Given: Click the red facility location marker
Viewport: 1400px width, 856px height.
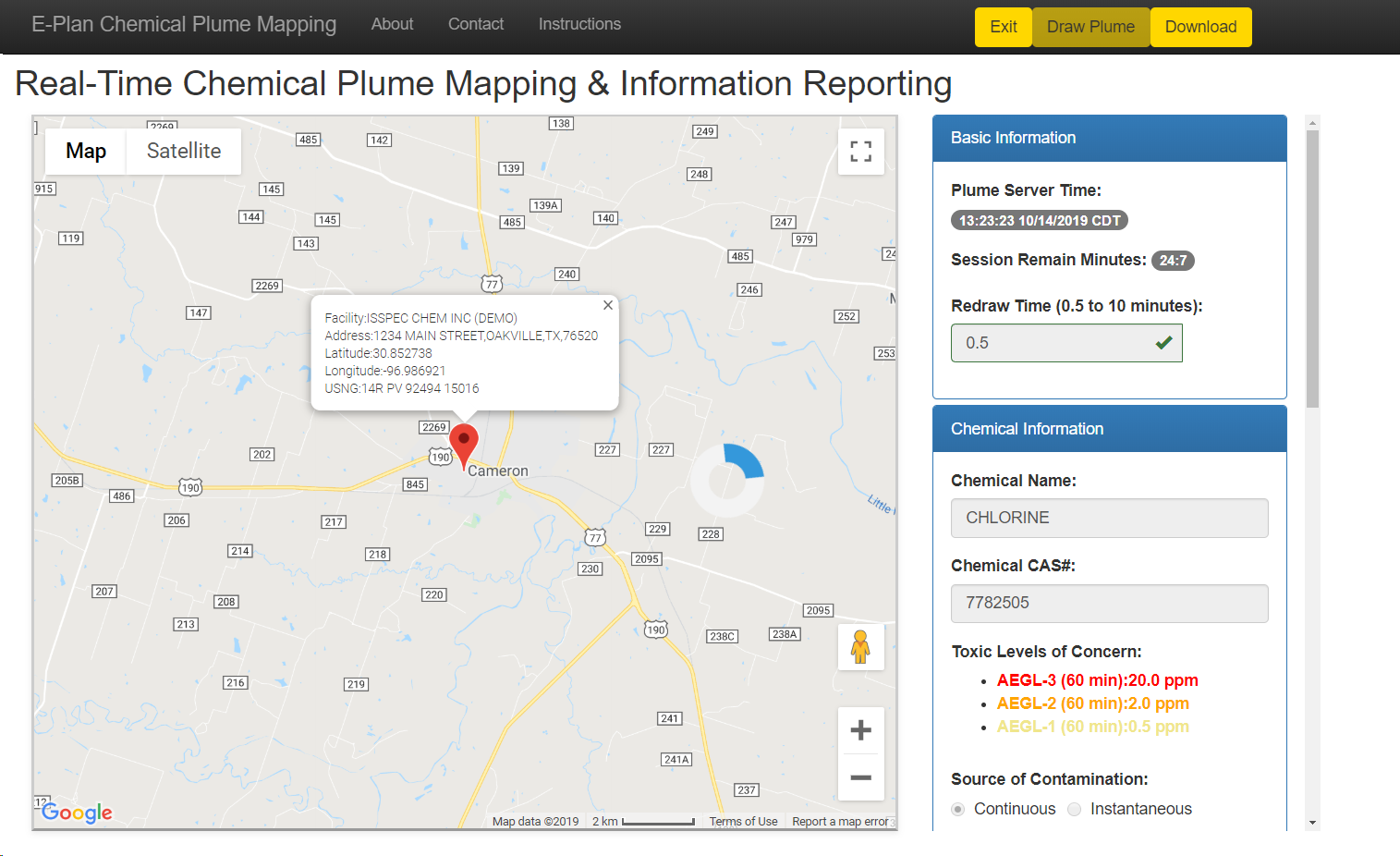Looking at the screenshot, I should (x=464, y=444).
